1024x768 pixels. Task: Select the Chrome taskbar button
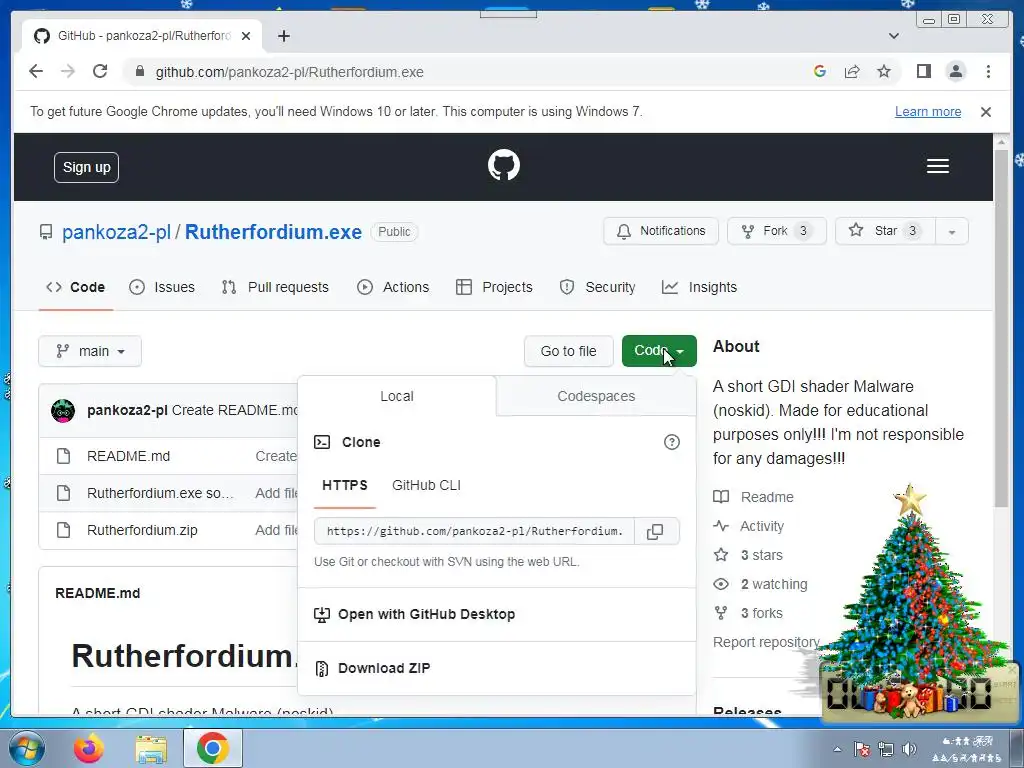[212, 748]
